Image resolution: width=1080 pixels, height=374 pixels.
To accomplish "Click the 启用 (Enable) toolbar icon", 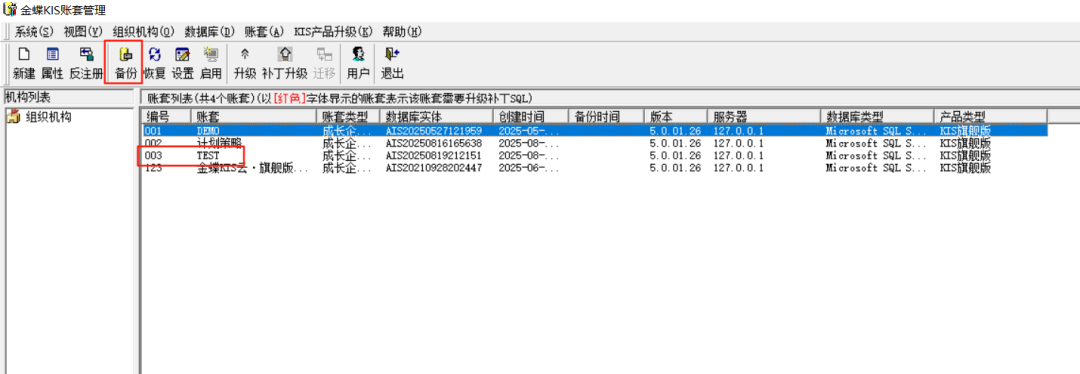I will coord(211,63).
